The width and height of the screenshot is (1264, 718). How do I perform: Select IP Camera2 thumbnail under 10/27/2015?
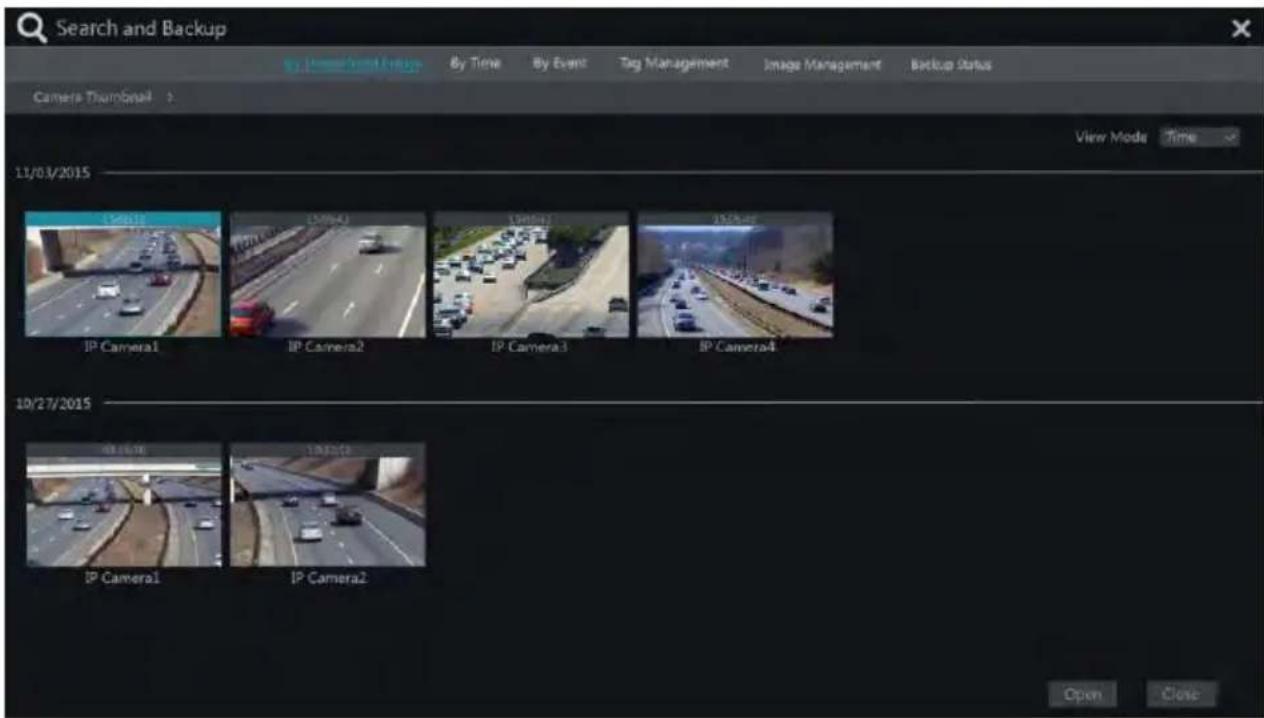[328, 505]
